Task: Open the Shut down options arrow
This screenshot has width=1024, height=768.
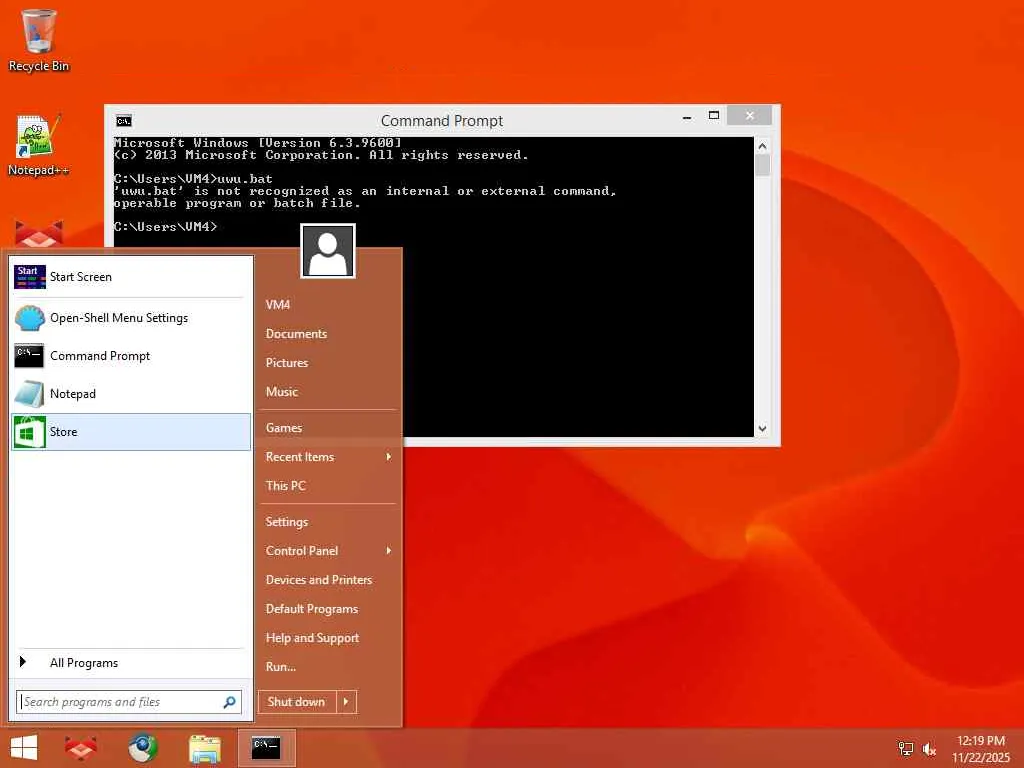Action: [x=346, y=702]
